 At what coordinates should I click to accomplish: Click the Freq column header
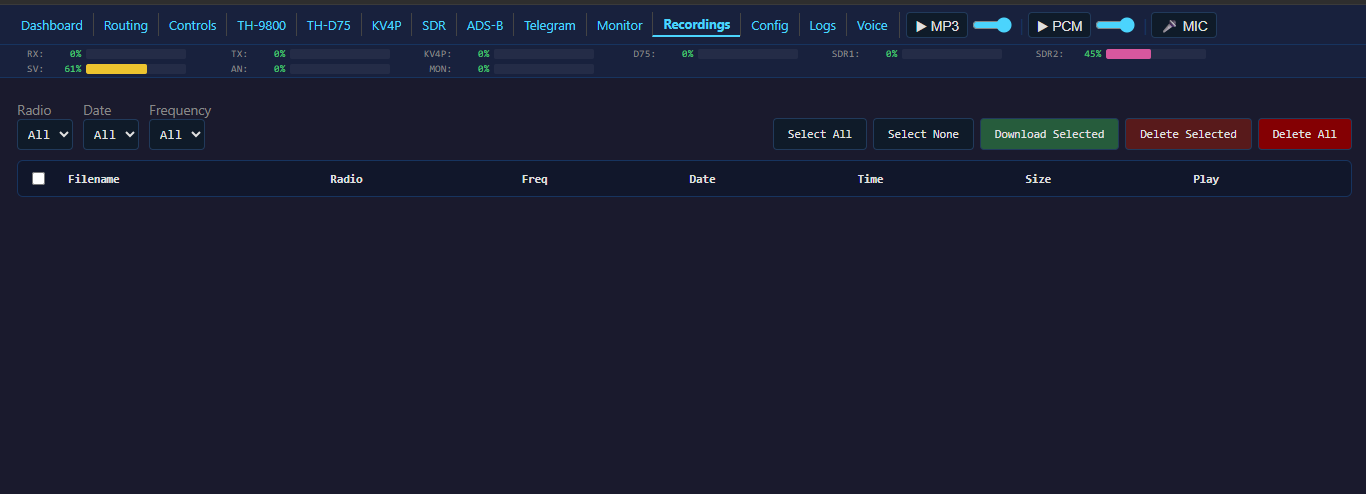535,179
